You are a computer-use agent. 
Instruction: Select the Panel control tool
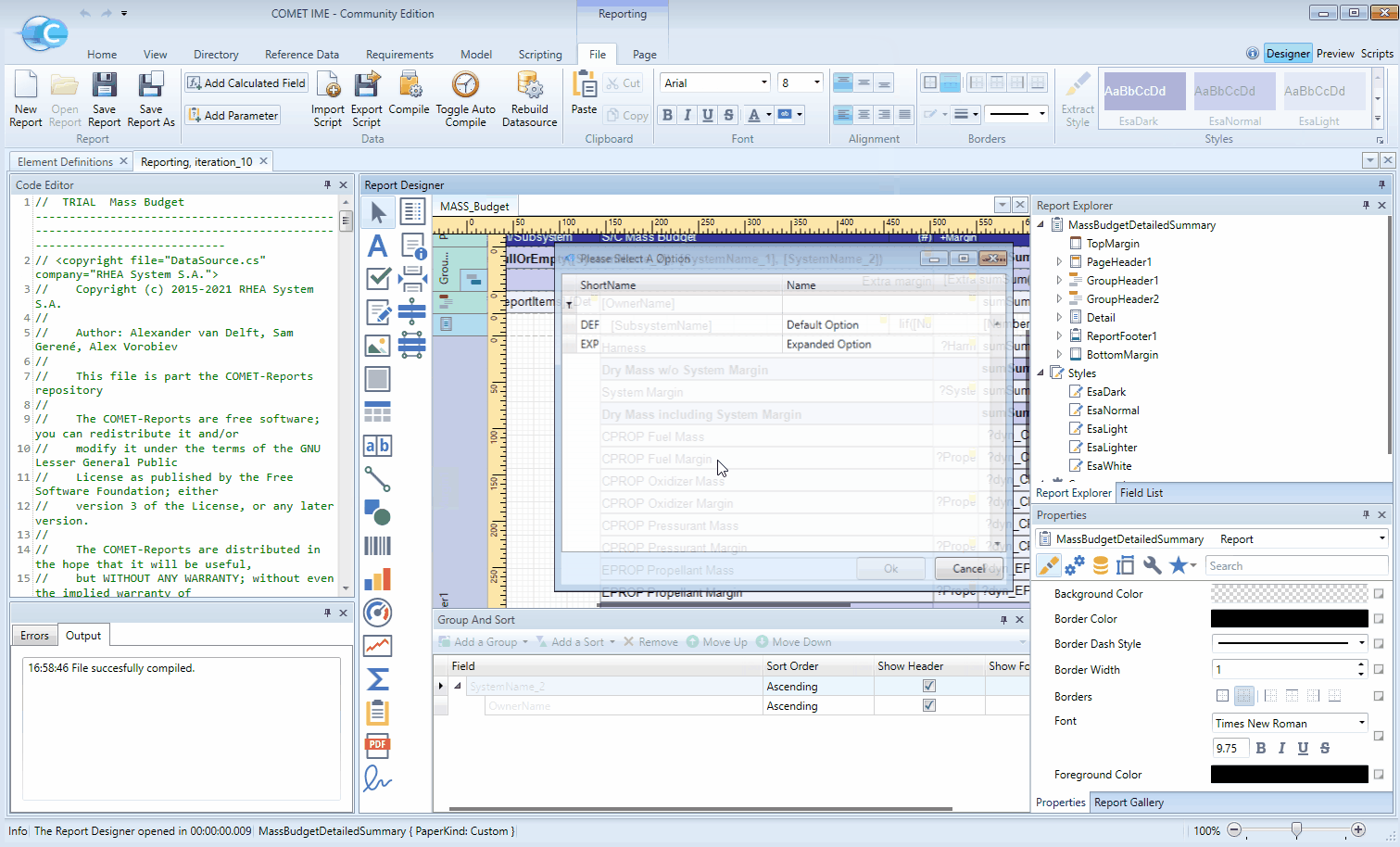click(378, 379)
